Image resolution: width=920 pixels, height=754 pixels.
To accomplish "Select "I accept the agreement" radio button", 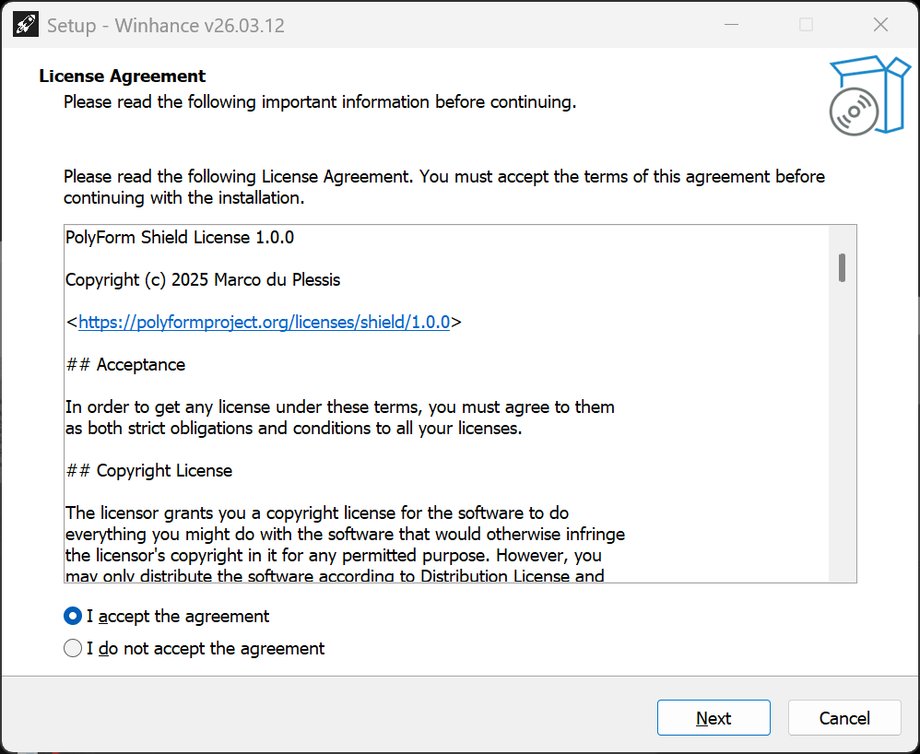I will click(x=73, y=616).
